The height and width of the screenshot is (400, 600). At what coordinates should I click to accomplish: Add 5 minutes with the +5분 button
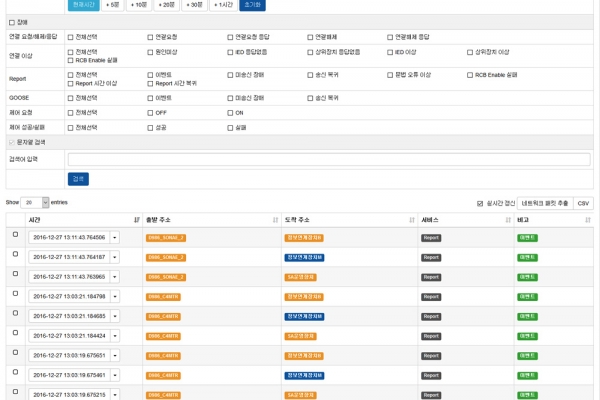pos(112,5)
